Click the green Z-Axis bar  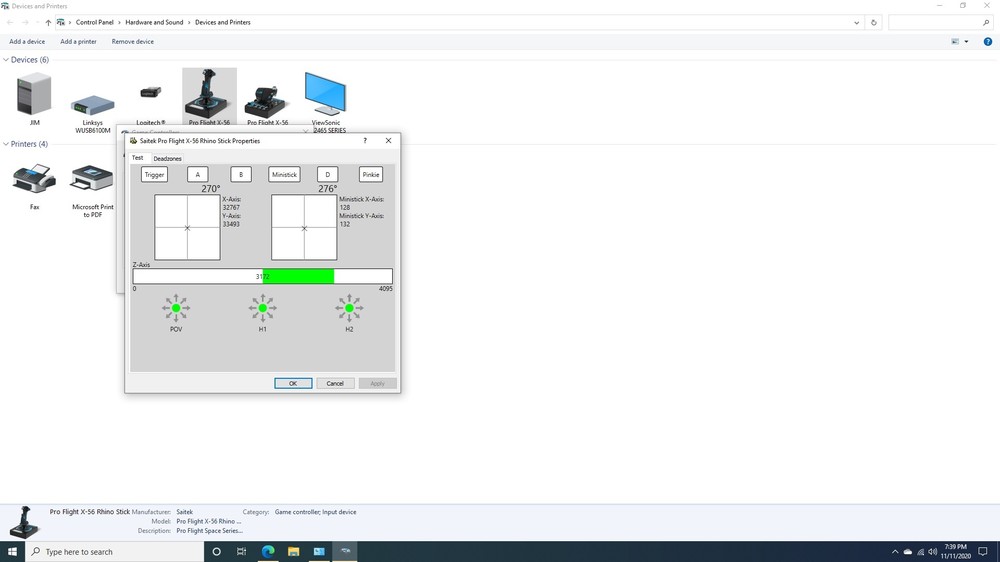(x=298, y=276)
